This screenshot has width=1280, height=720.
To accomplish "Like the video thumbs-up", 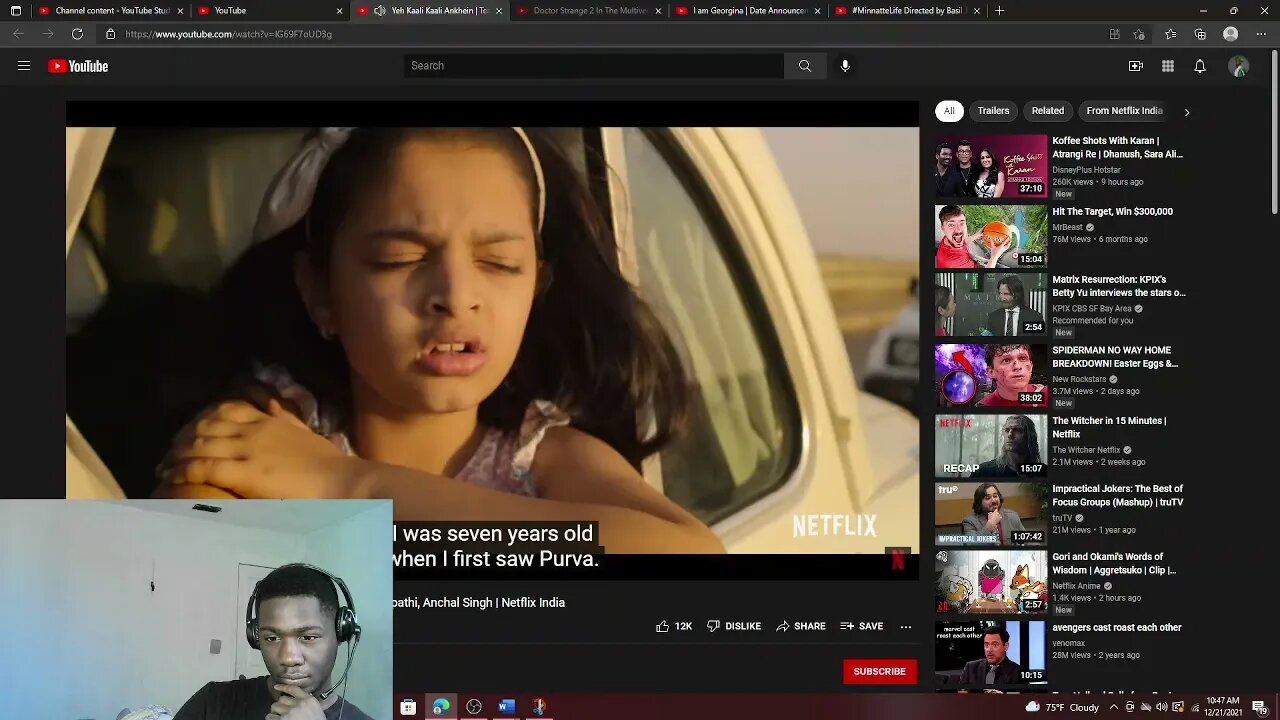I will pyautogui.click(x=674, y=626).
